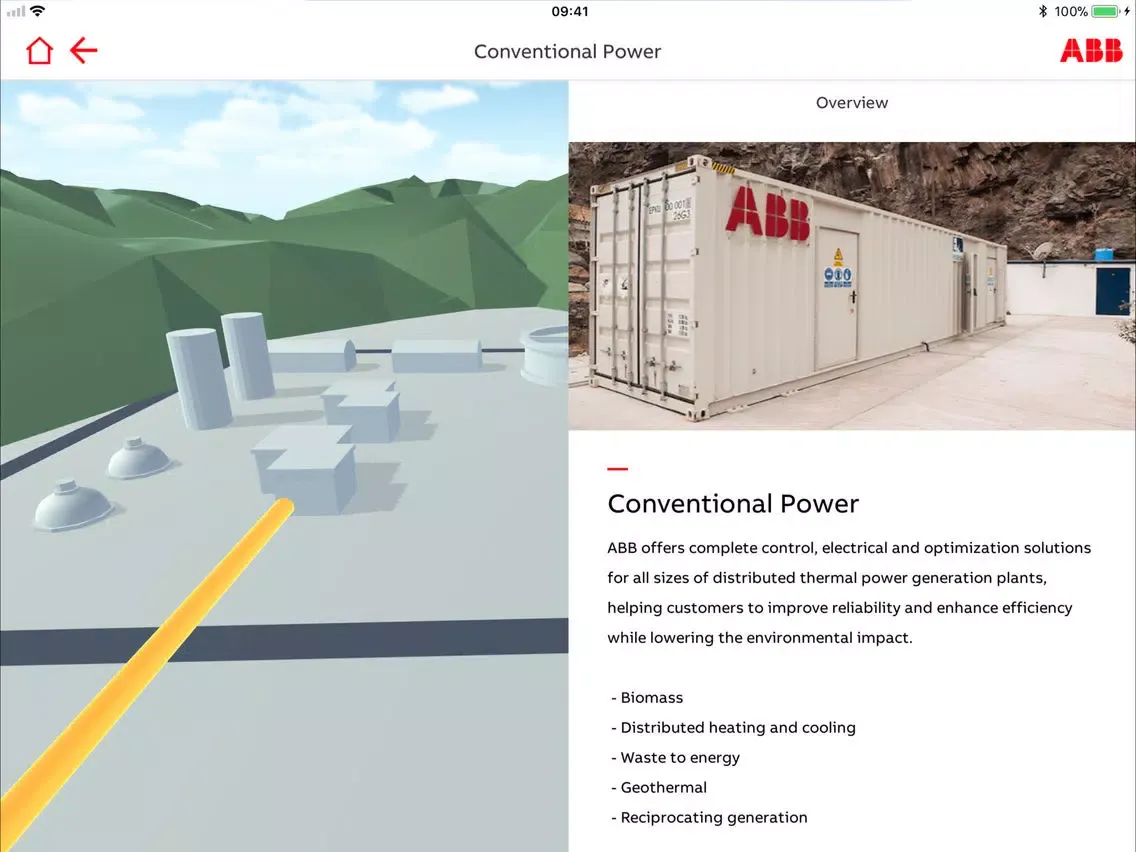The height and width of the screenshot is (852, 1136).
Task: Tap the 09:41 clock in status bar
Action: click(569, 12)
